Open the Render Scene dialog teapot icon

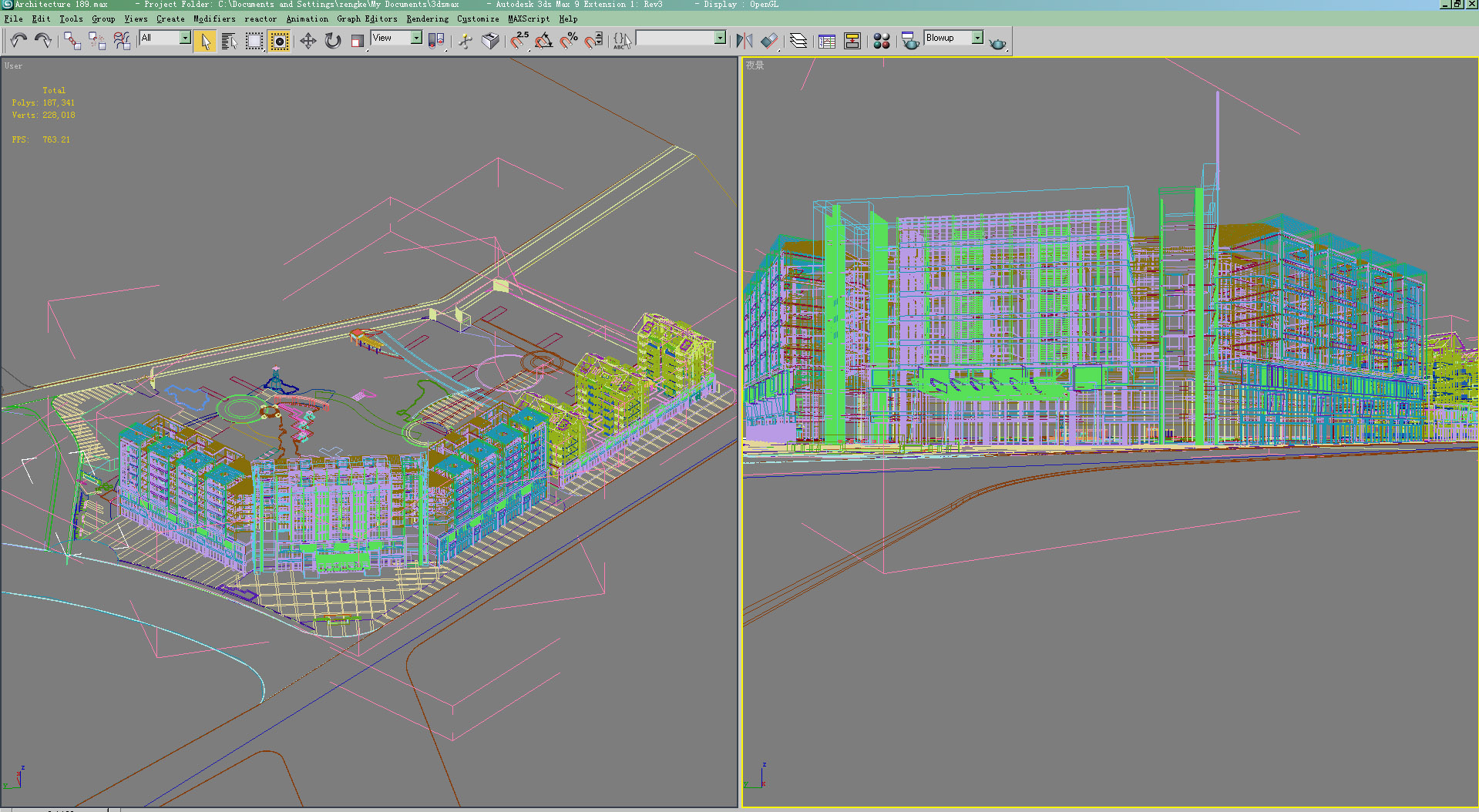tap(910, 41)
